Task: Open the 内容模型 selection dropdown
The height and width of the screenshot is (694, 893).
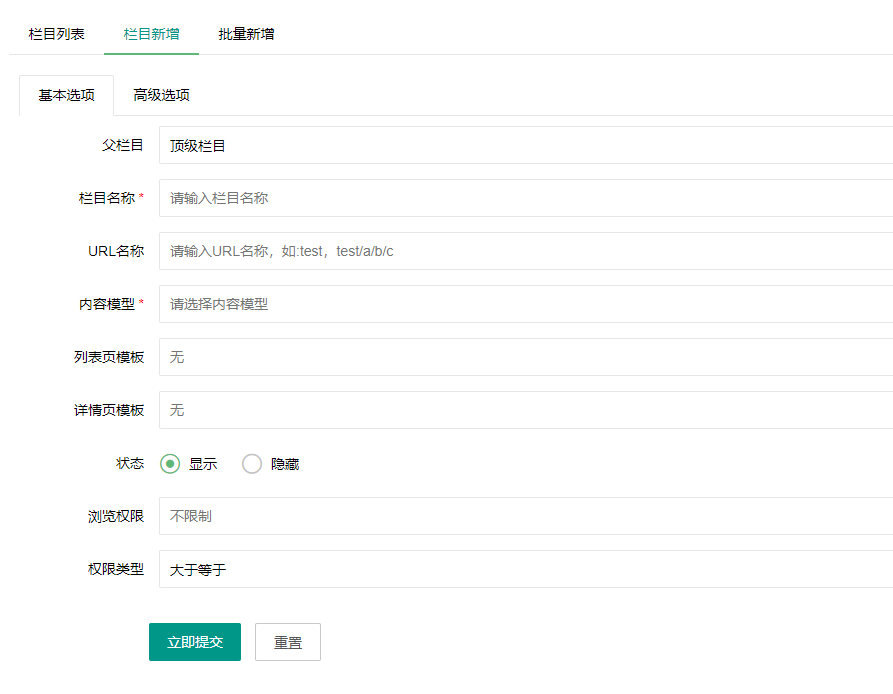Action: pos(526,304)
